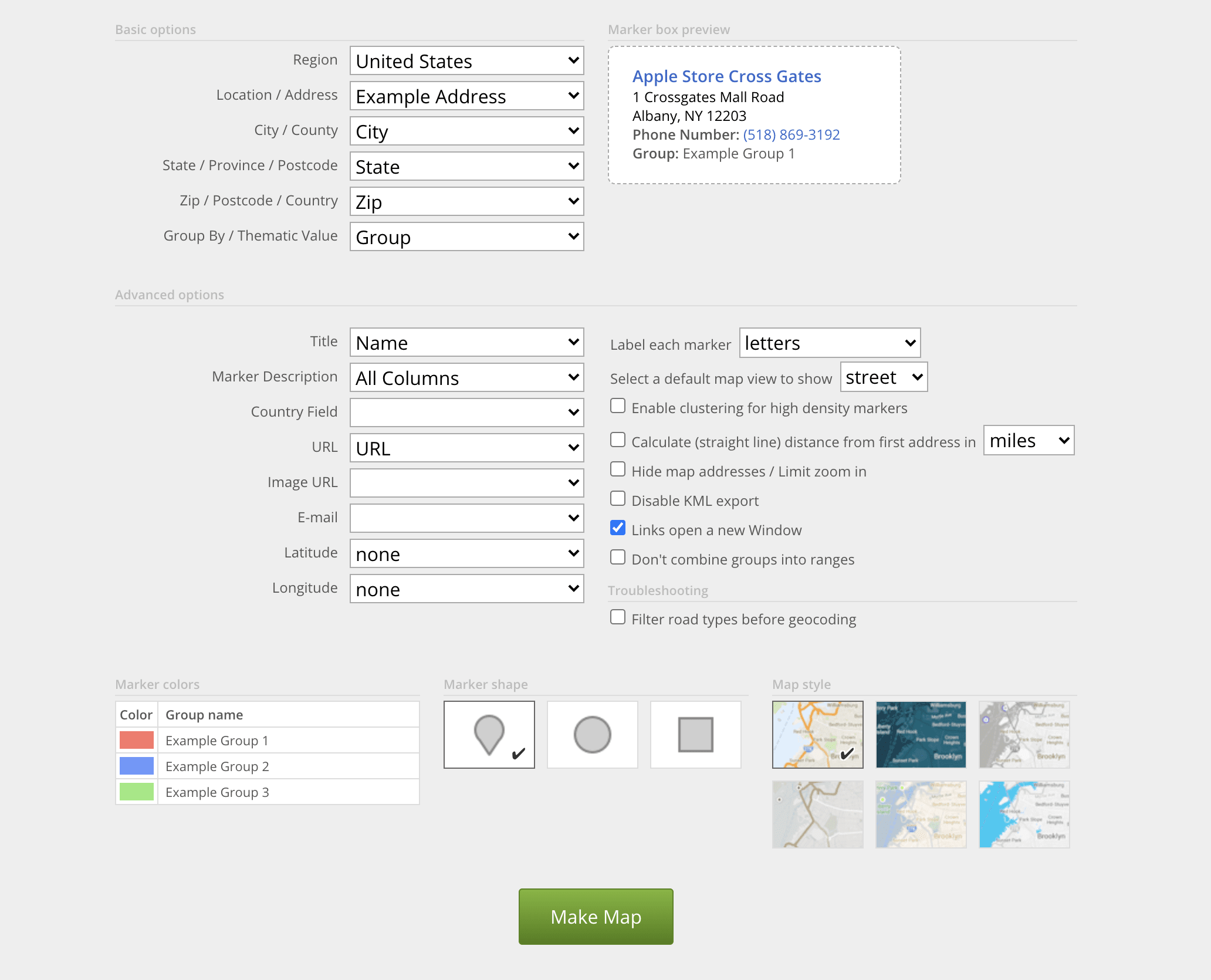The image size is (1211, 980).
Task: Pick the terrain map style thumbnail
Action: click(x=818, y=815)
